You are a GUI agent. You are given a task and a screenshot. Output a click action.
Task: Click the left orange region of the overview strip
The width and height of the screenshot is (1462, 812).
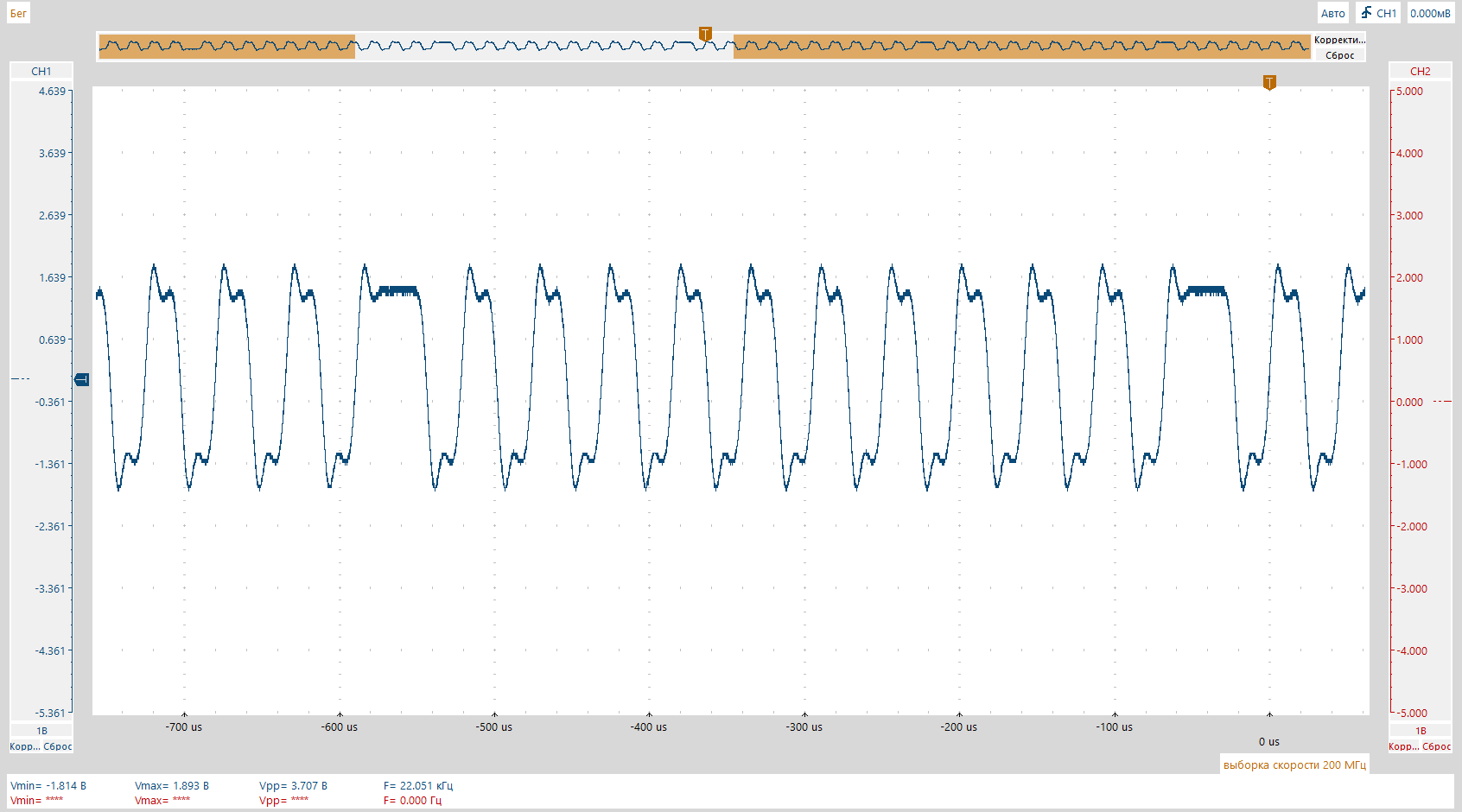[227, 47]
